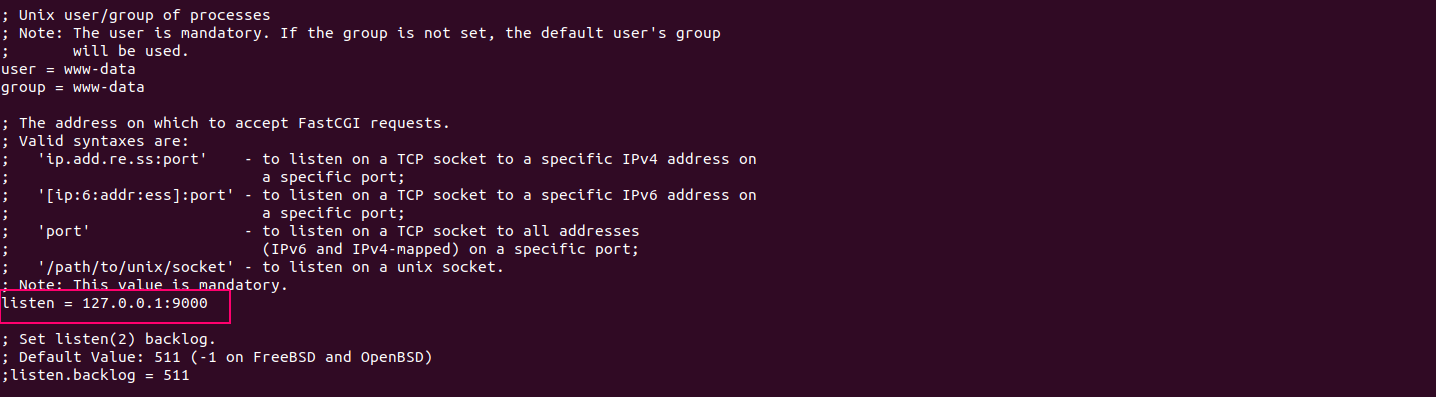Click the "Set listen(2) backlog" comment line
This screenshot has width=1436, height=397.
[108, 339]
